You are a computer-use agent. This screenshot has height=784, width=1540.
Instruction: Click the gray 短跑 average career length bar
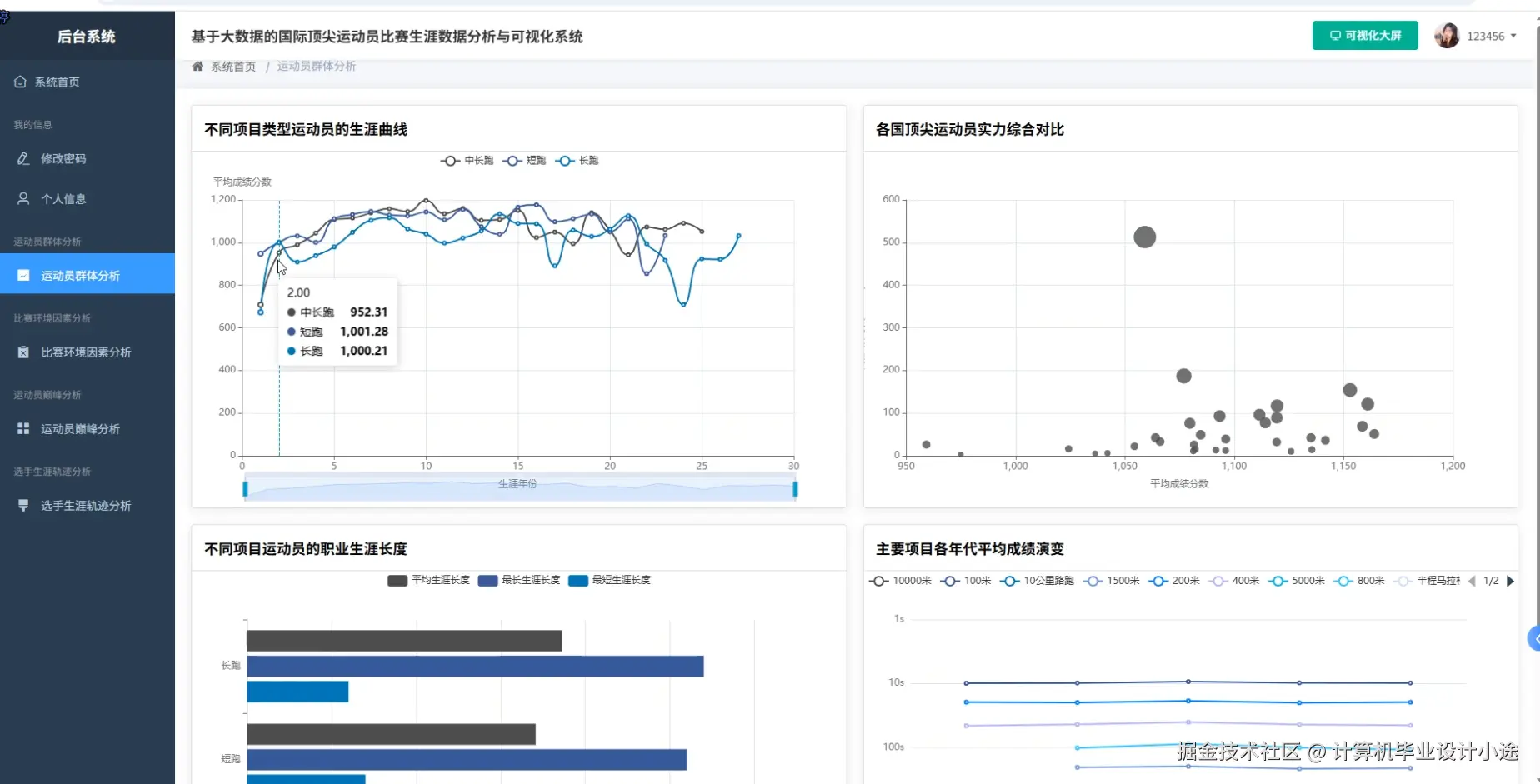391,734
